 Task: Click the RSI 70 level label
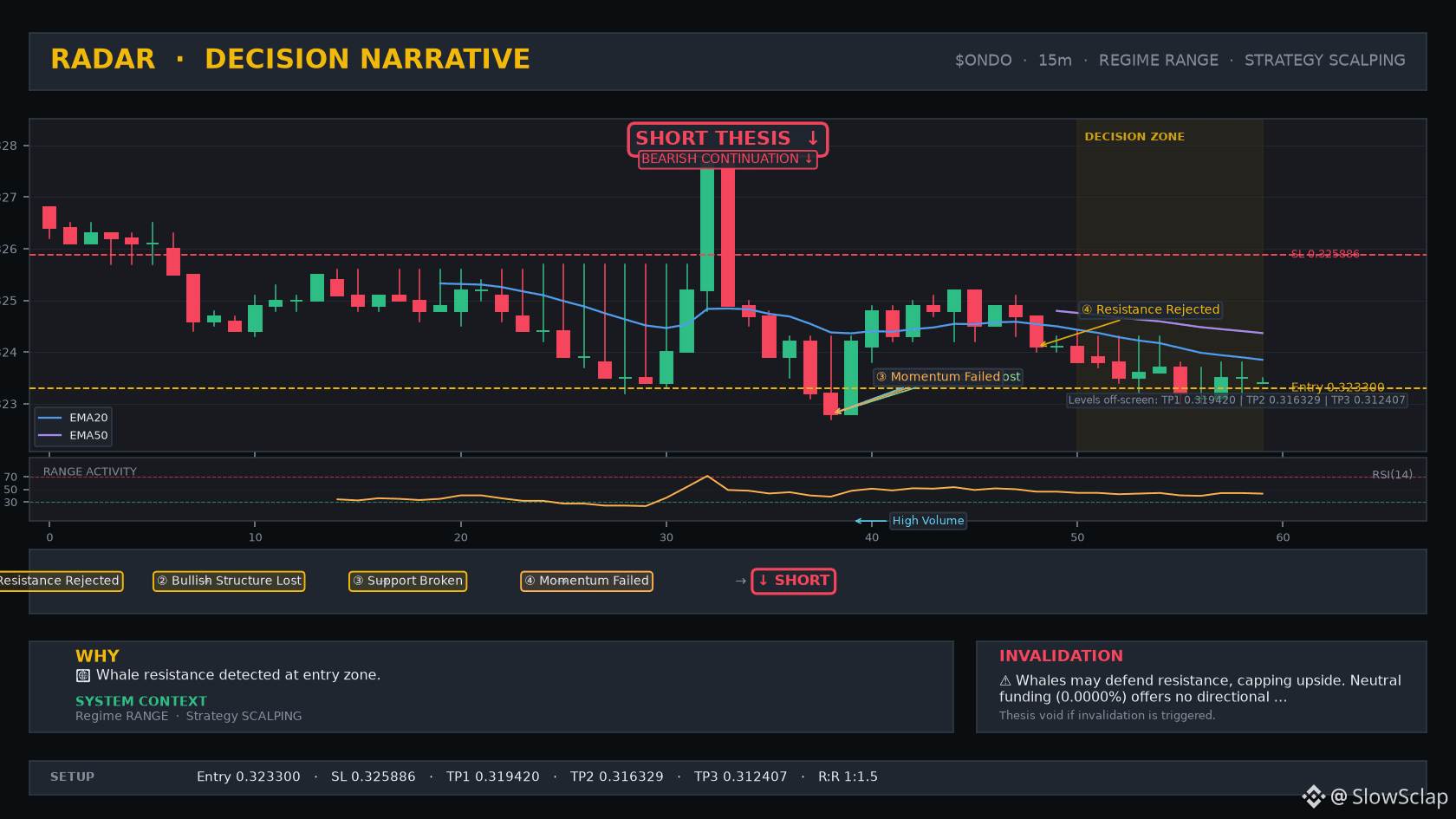[x=10, y=478]
